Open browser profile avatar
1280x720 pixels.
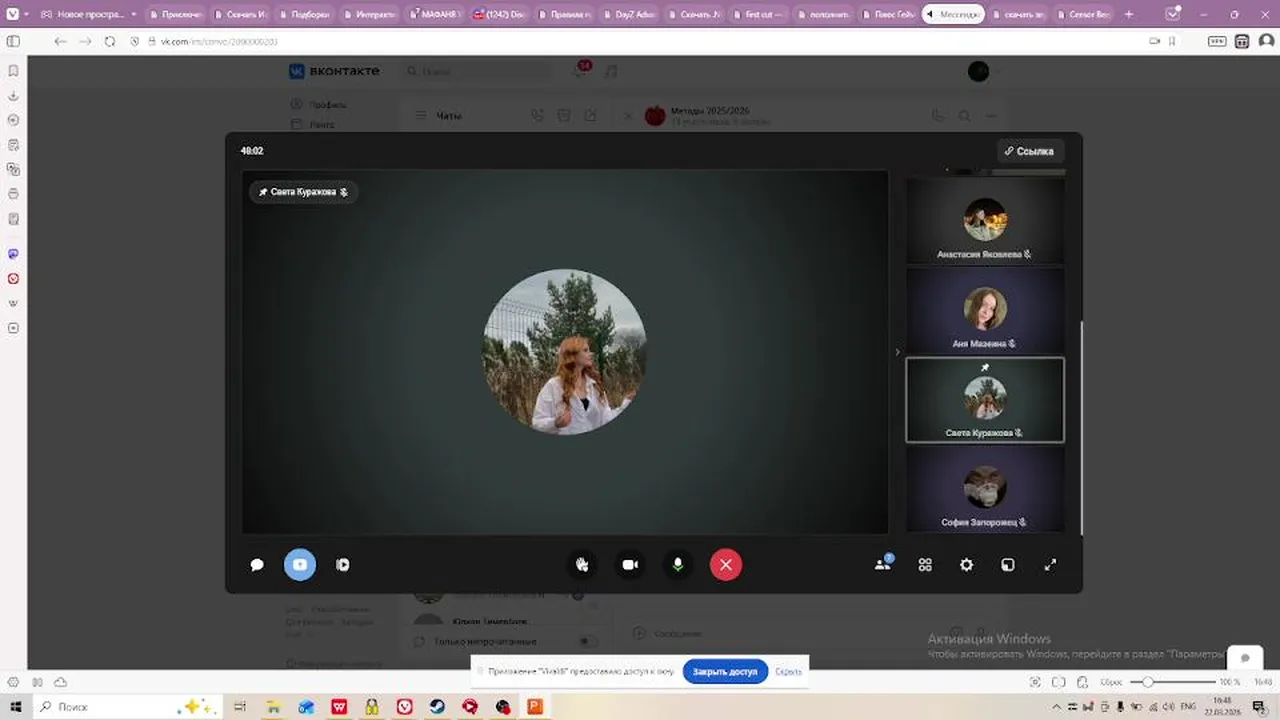(x=1266, y=41)
